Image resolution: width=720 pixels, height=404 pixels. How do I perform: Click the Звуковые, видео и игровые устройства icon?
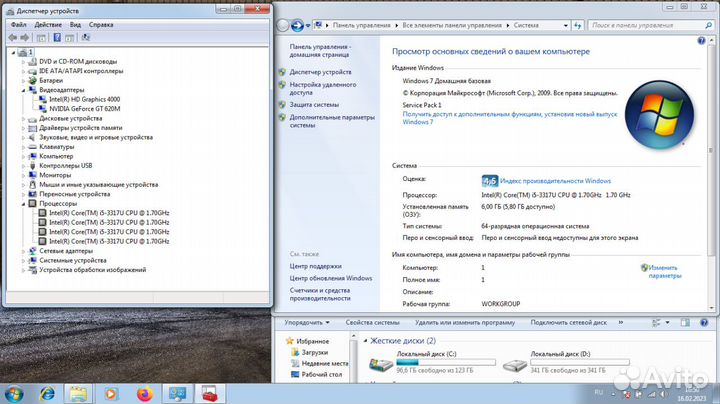(32, 137)
